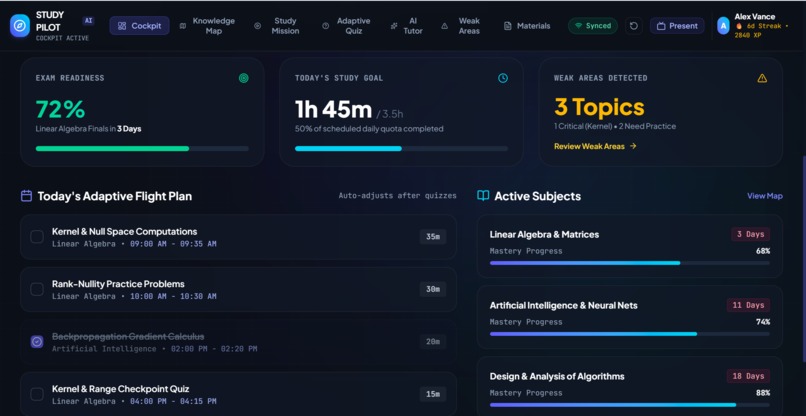Click the Artificial Intelligence mastery progress bar

pyautogui.click(x=630, y=334)
